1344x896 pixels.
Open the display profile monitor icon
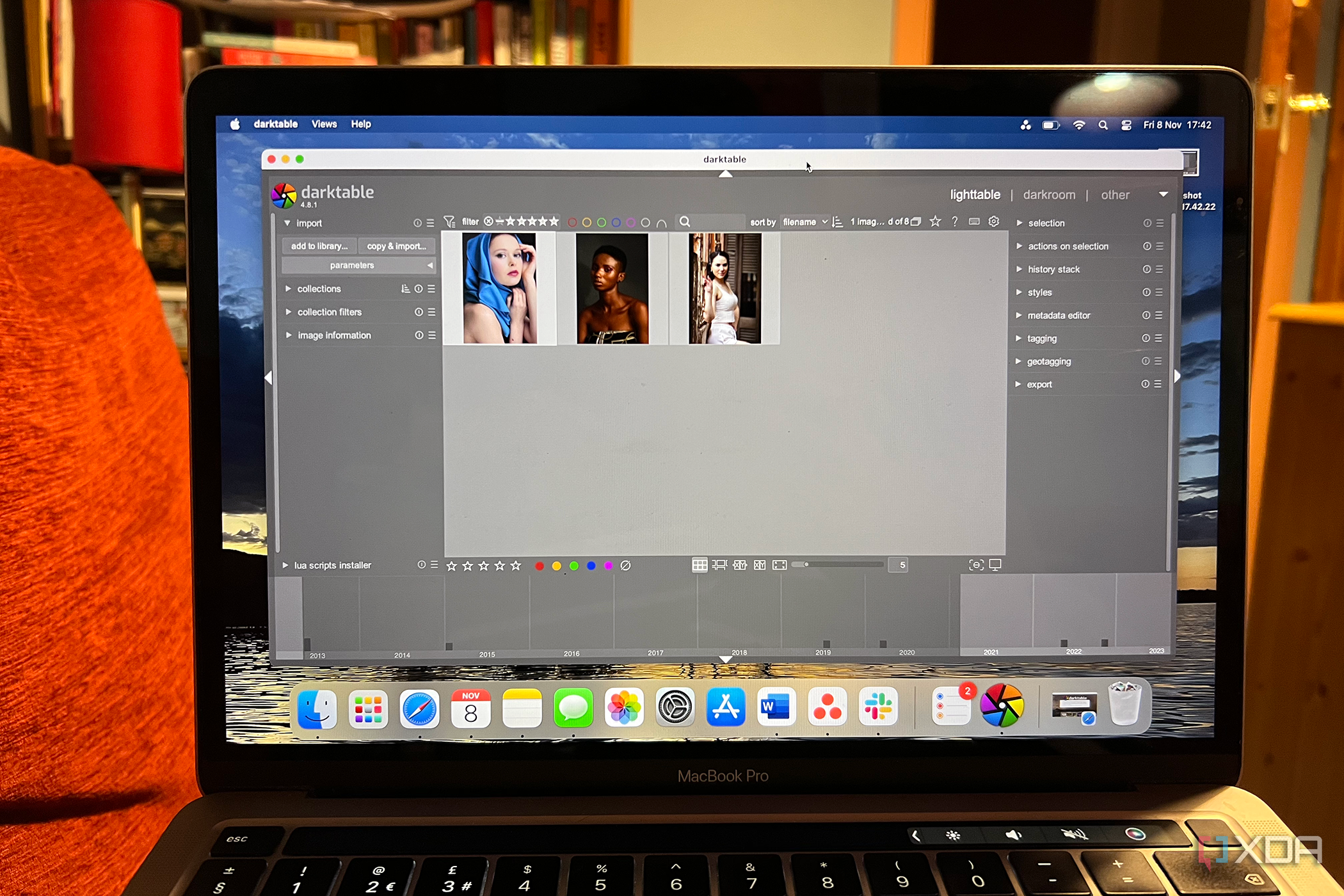coord(996,565)
